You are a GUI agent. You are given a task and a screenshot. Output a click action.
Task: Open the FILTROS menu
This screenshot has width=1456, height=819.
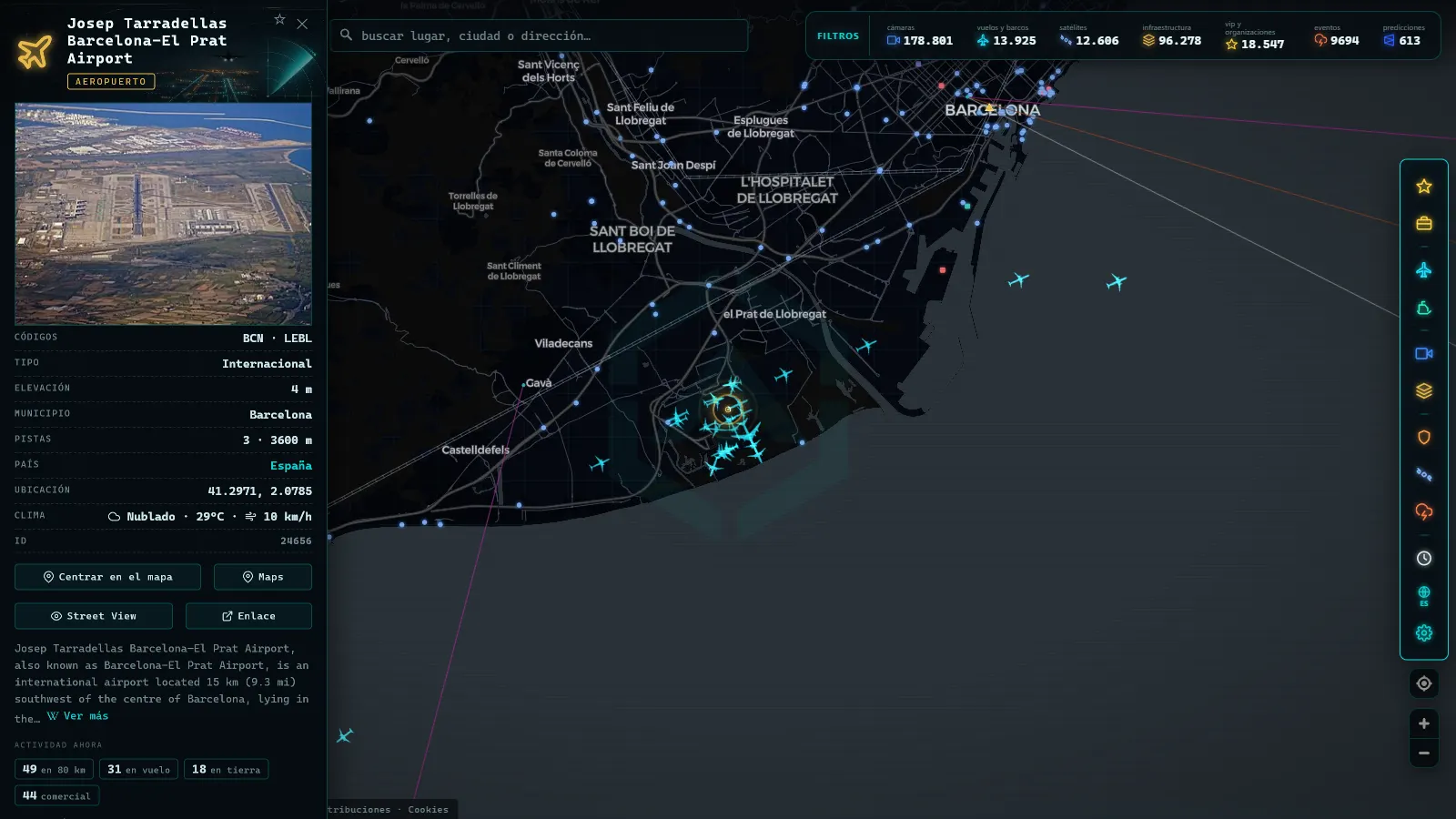click(x=838, y=36)
